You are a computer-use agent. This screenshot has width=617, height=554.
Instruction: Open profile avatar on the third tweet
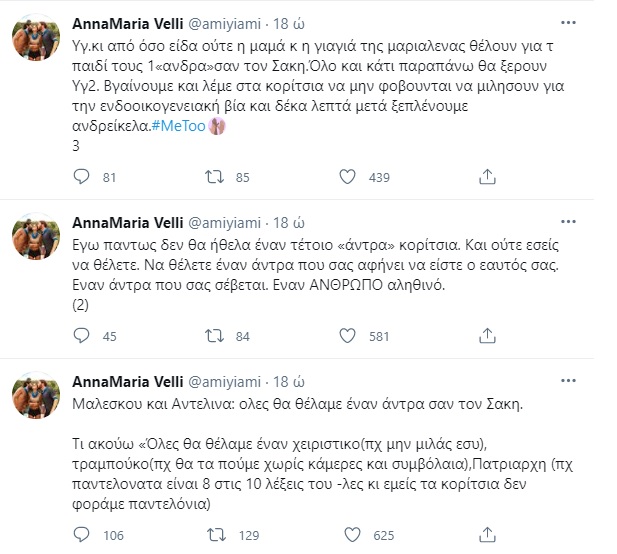pyautogui.click(x=36, y=395)
